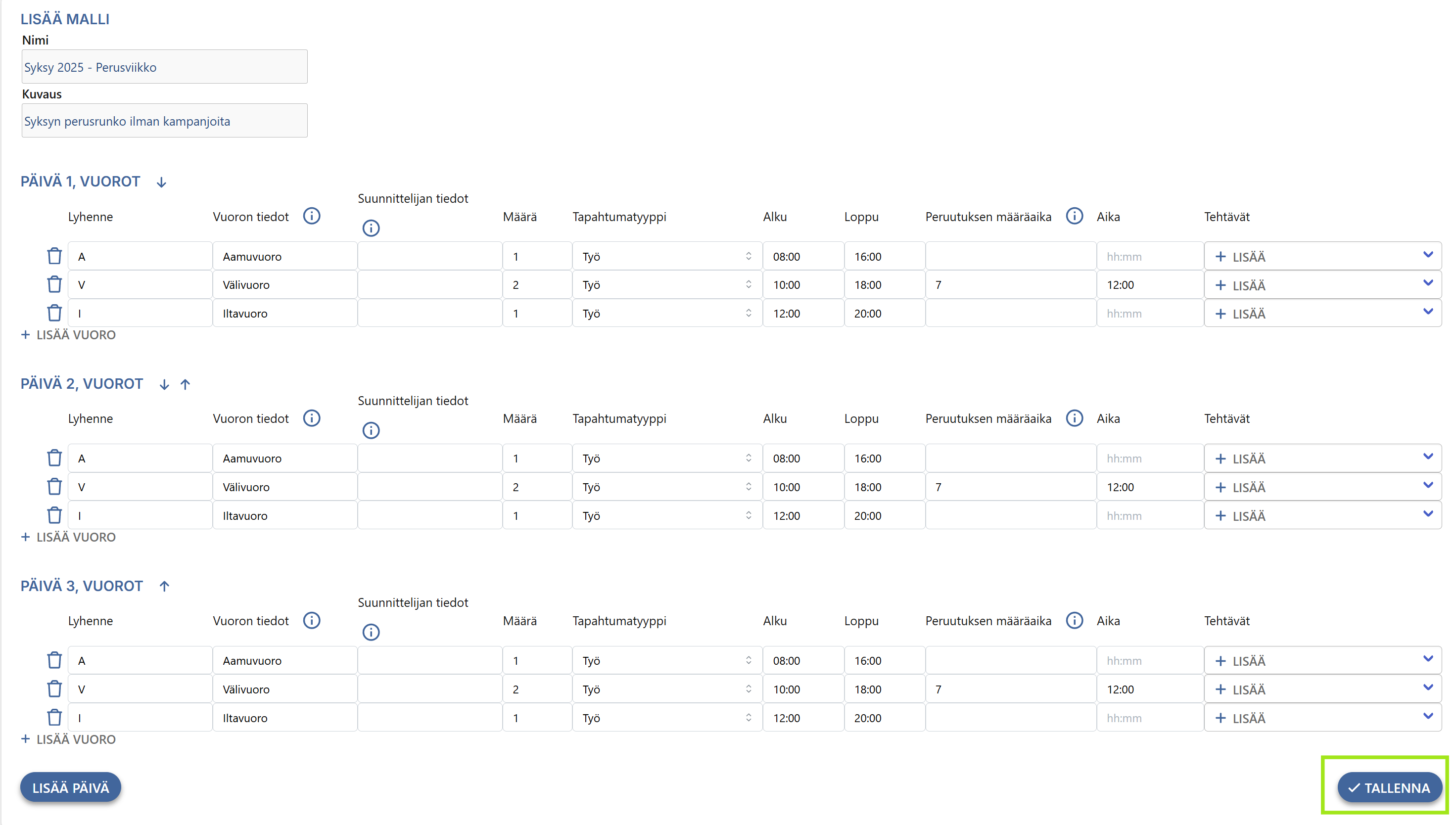Delete the Aamuvuoro row in Päivä 1
The image size is (1456, 825).
[54, 256]
